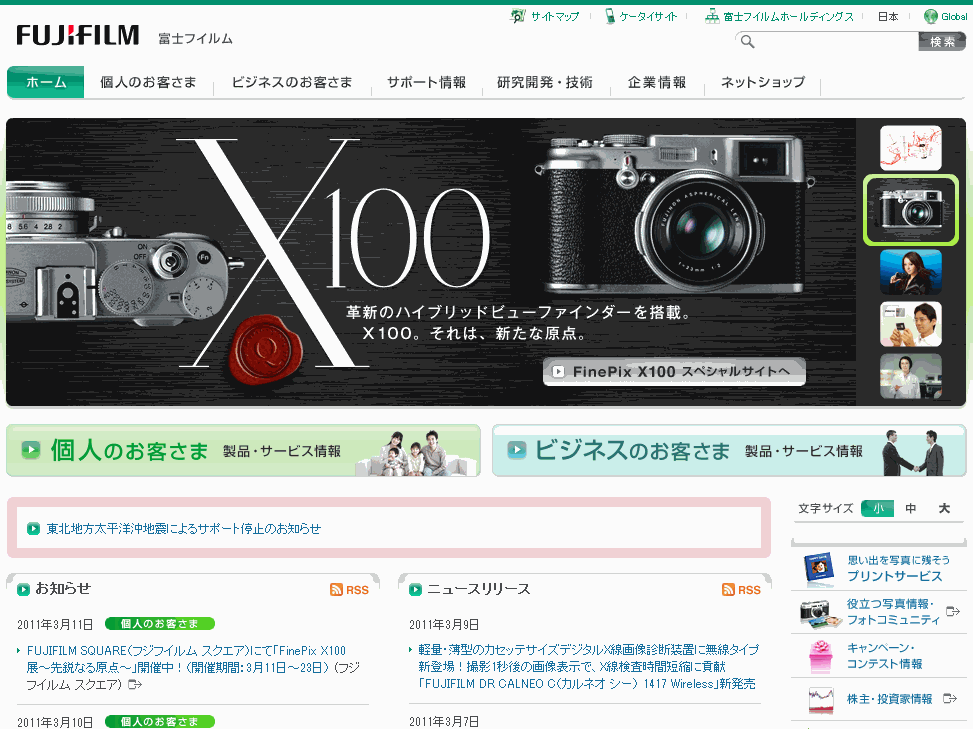The image size is (973, 729).
Task: Click the magnifying glass search icon
Action: (x=747, y=42)
